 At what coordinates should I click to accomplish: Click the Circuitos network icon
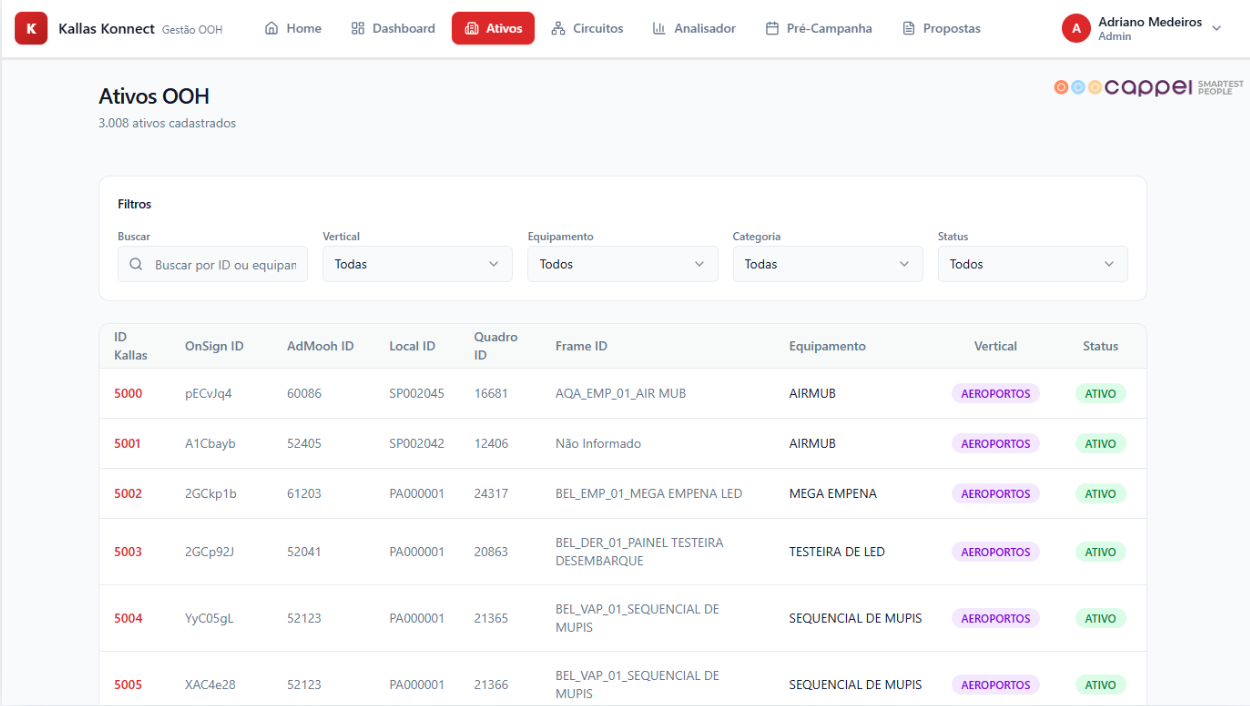[558, 29]
